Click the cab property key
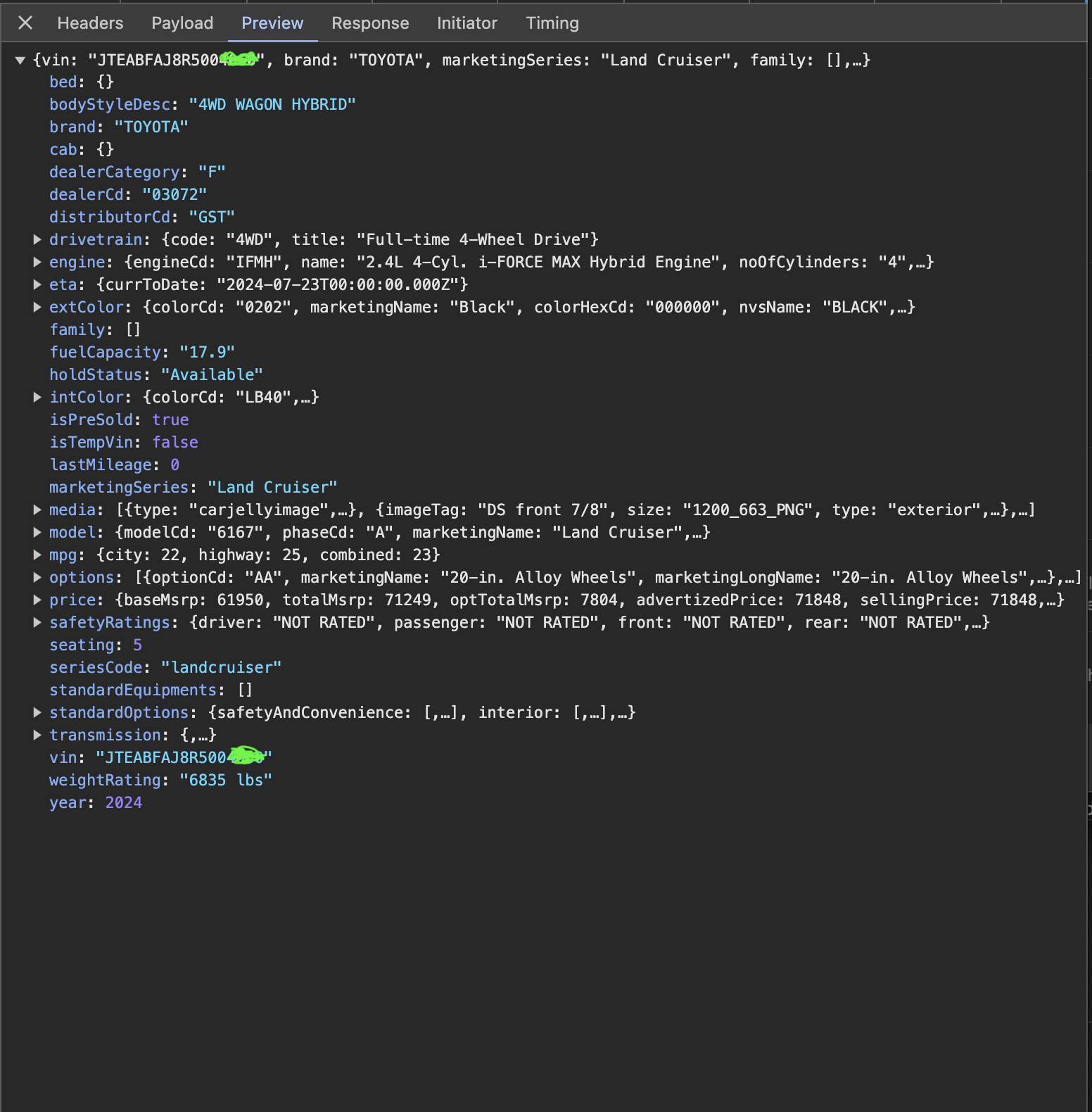 coord(63,149)
